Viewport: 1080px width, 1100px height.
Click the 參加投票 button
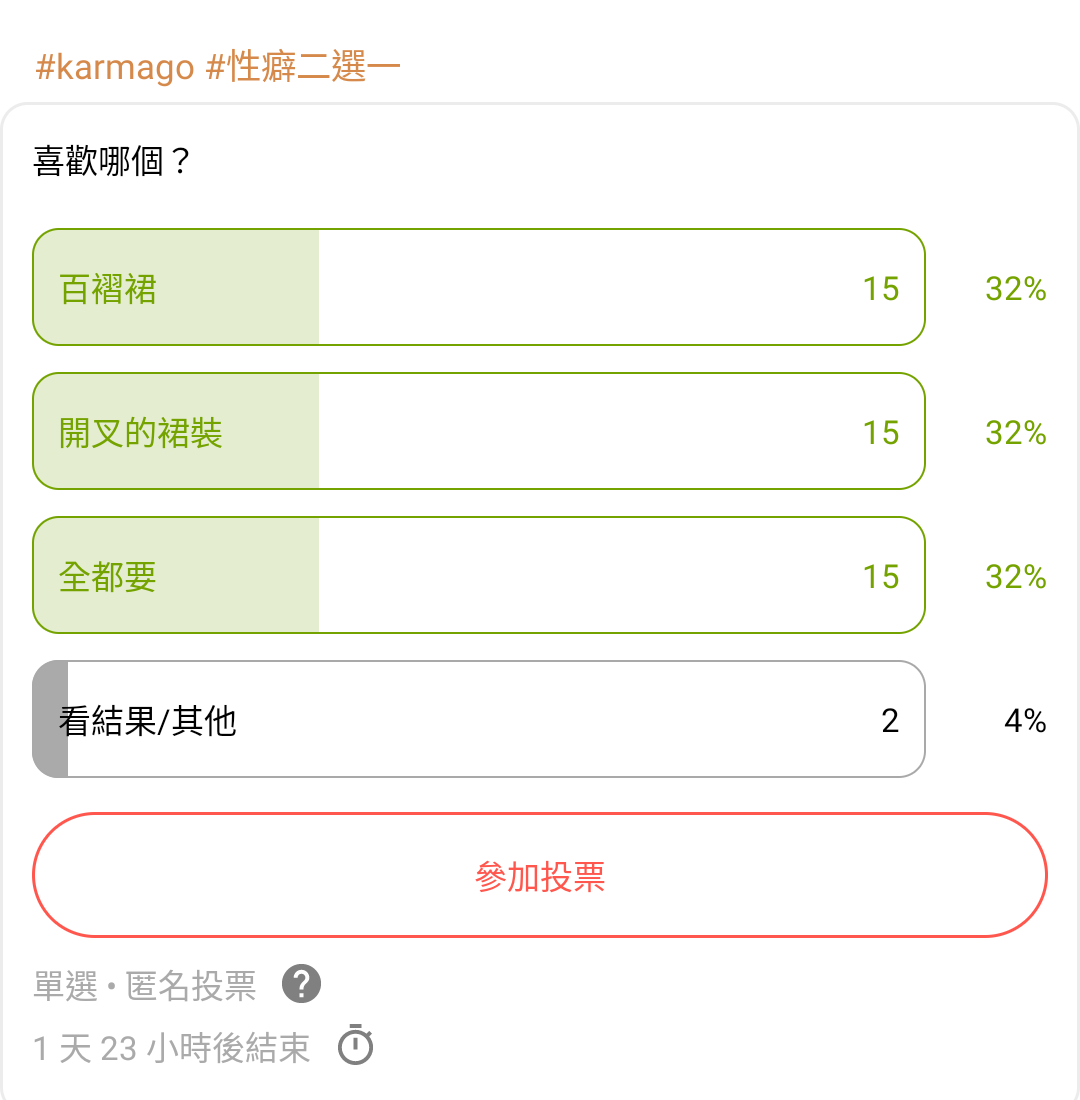coord(540,876)
